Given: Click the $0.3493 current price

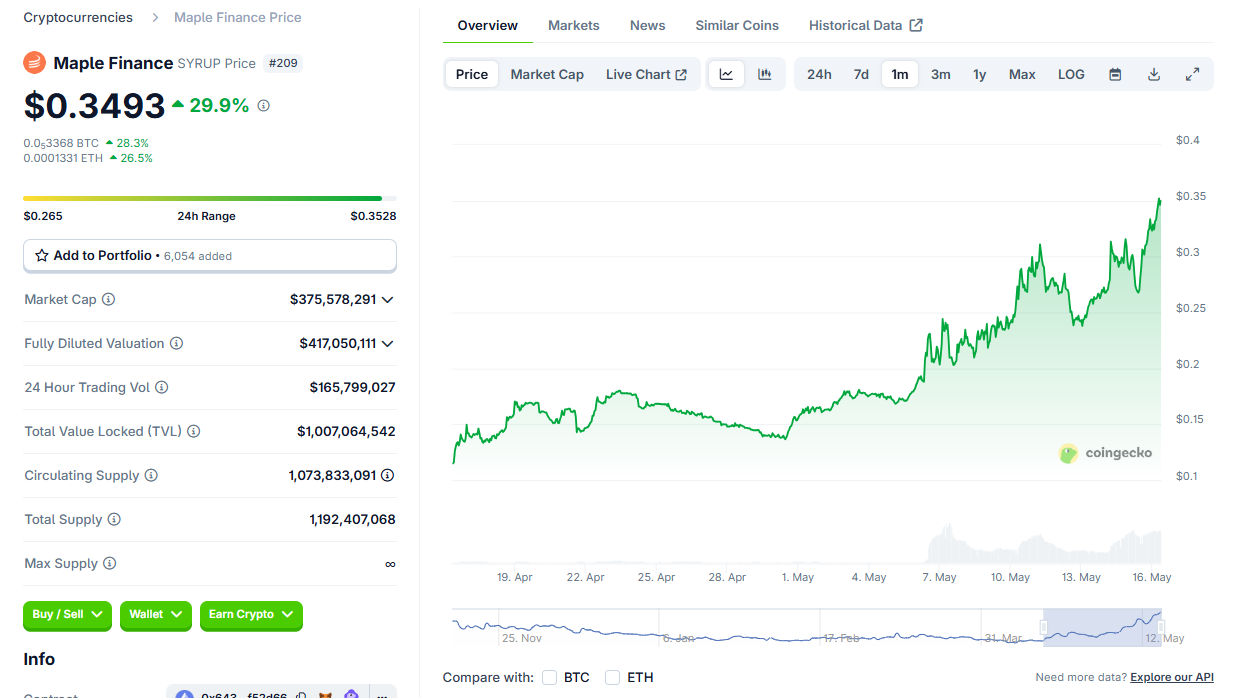Looking at the screenshot, I should (94, 105).
